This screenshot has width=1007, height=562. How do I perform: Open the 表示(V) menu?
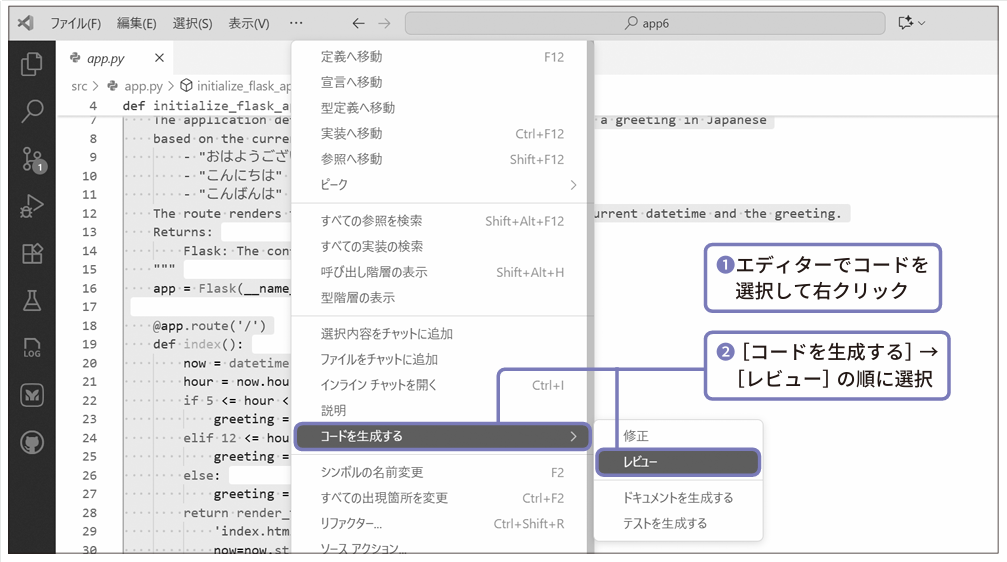[x=249, y=23]
